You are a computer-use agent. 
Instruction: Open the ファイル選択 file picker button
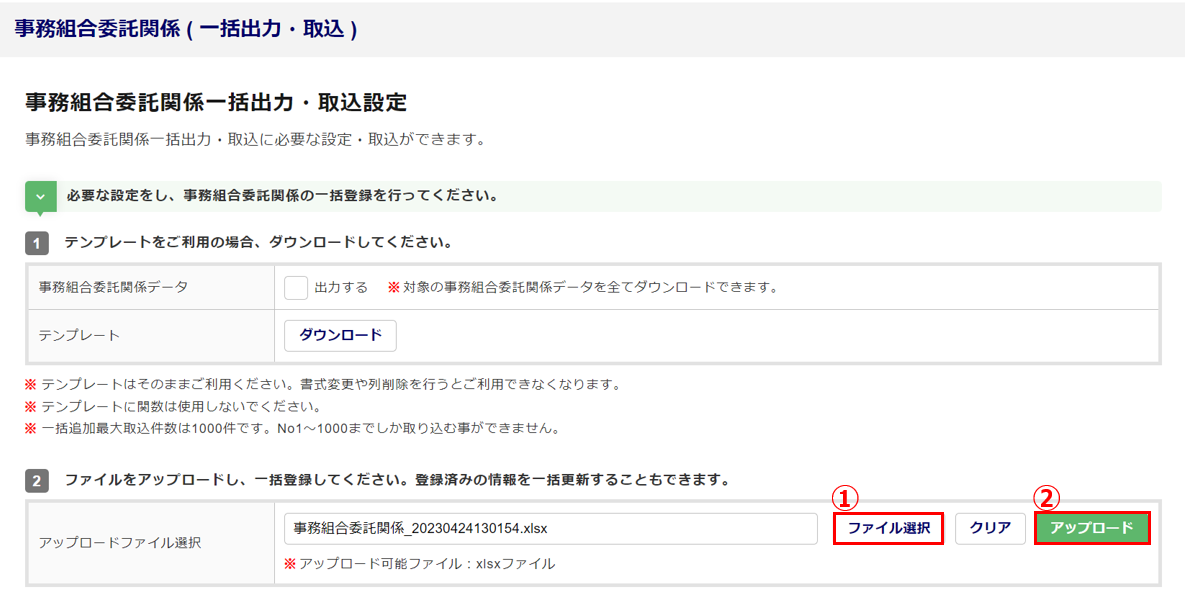(x=889, y=528)
